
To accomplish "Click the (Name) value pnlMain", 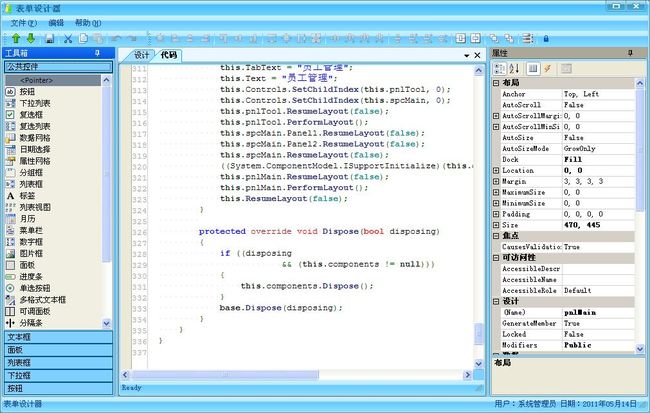I will tap(598, 313).
